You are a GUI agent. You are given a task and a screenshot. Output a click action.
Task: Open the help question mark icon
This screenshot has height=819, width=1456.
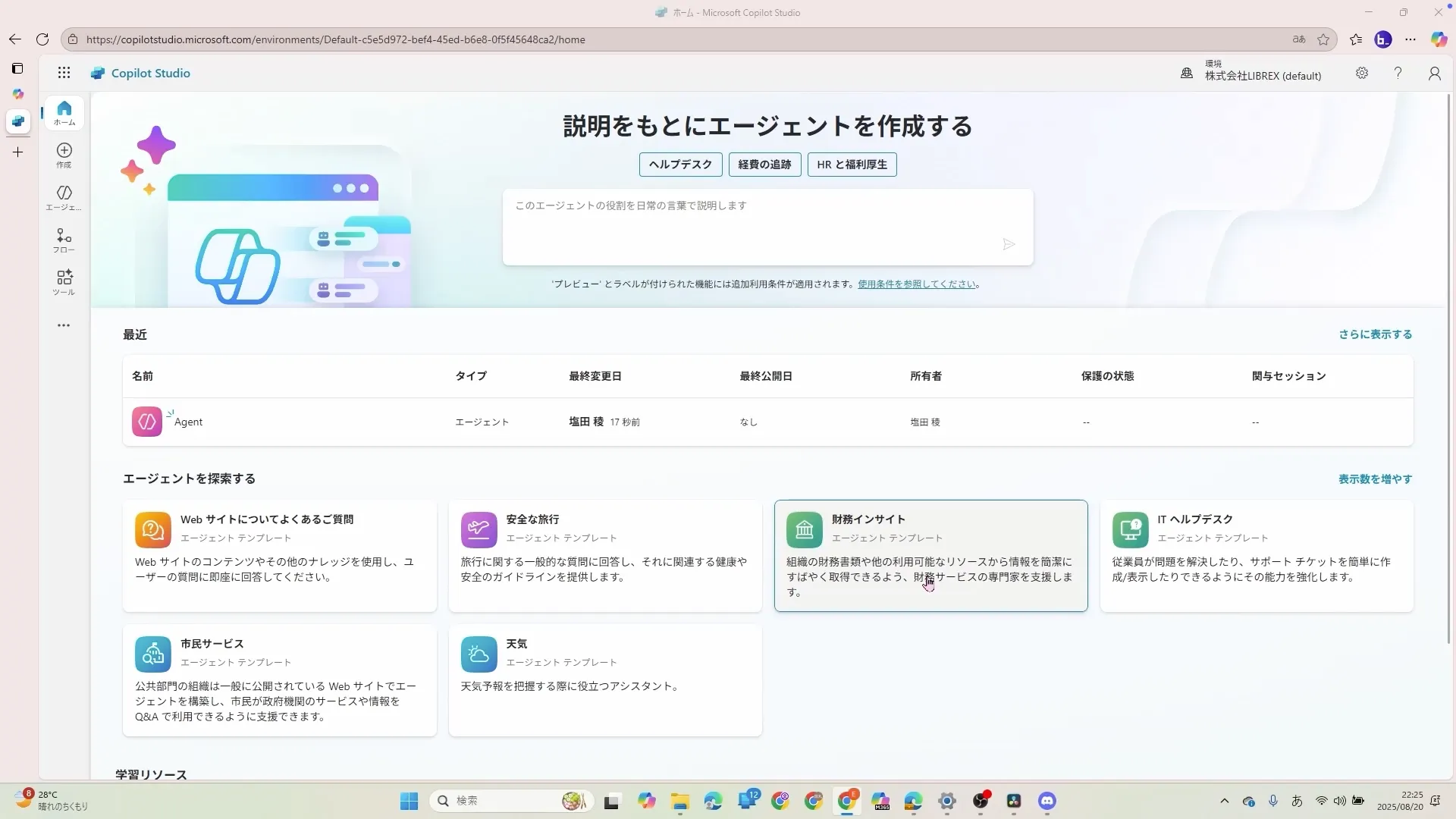tap(1398, 73)
